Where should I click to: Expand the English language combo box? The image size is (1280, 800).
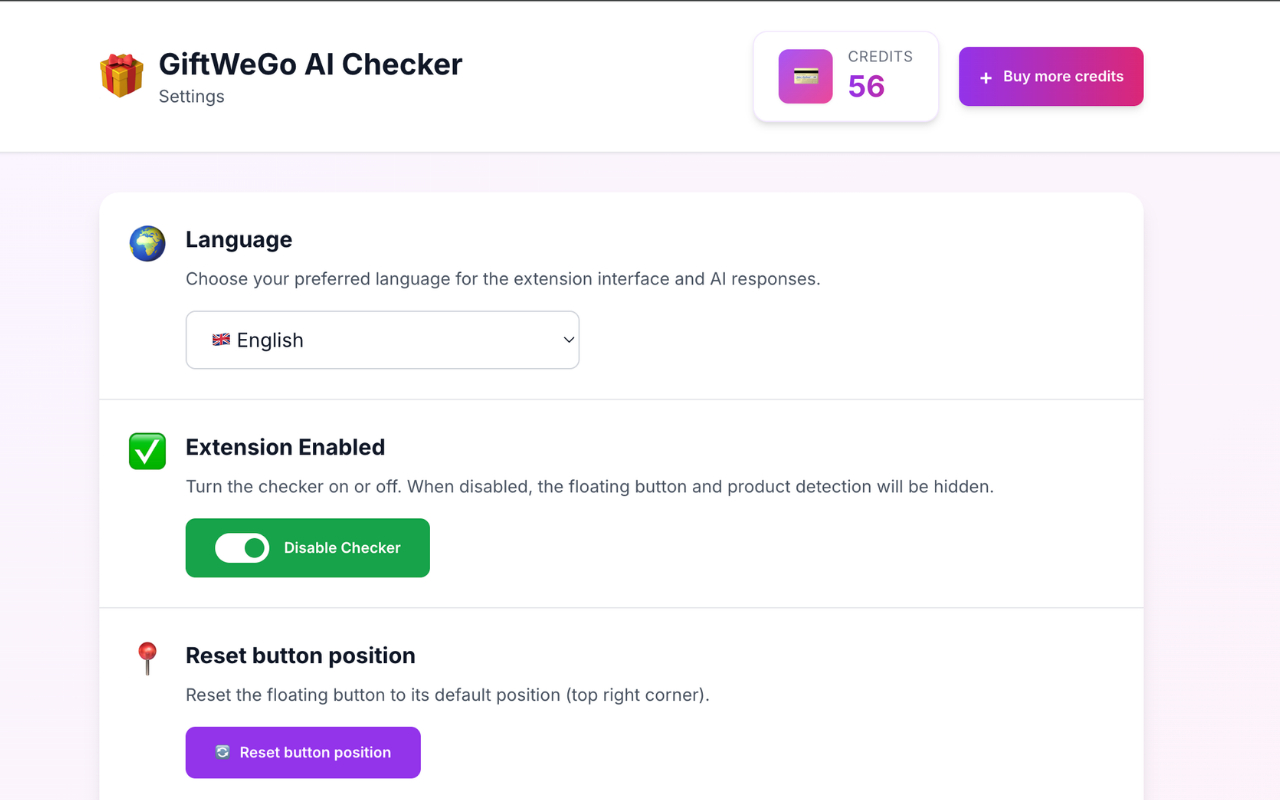[382, 339]
